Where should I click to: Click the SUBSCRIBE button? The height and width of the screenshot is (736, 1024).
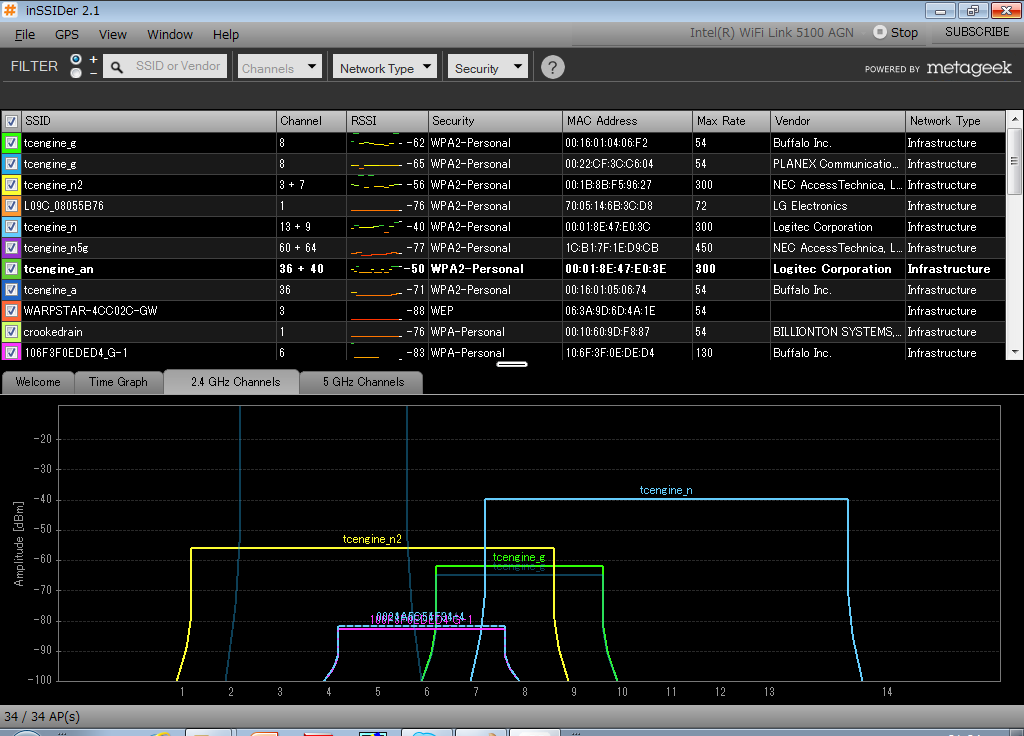(x=977, y=32)
